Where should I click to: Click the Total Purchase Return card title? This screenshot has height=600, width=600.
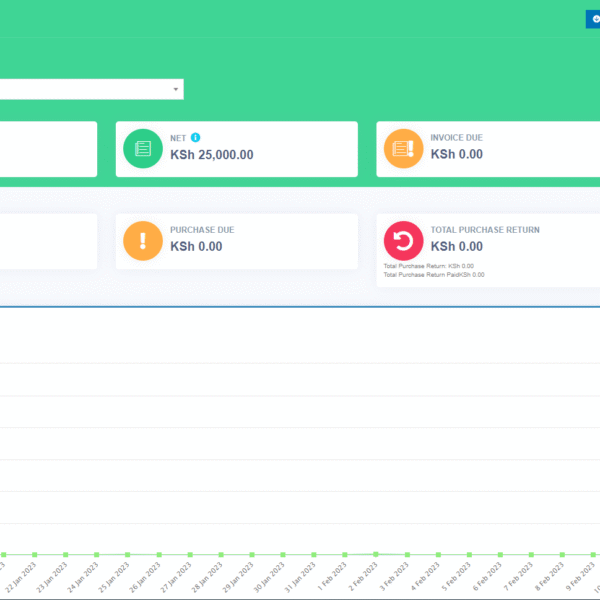[485, 230]
